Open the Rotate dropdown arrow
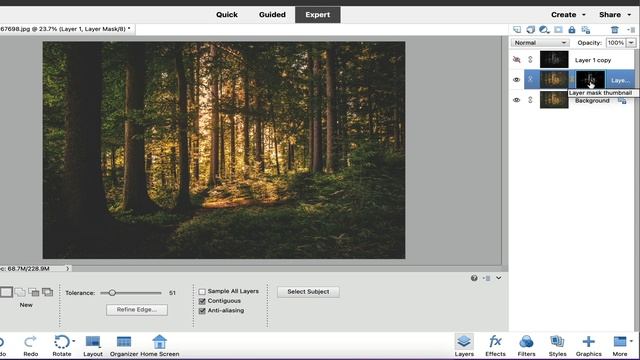Viewport: 640px width, 360px height. click(74, 341)
